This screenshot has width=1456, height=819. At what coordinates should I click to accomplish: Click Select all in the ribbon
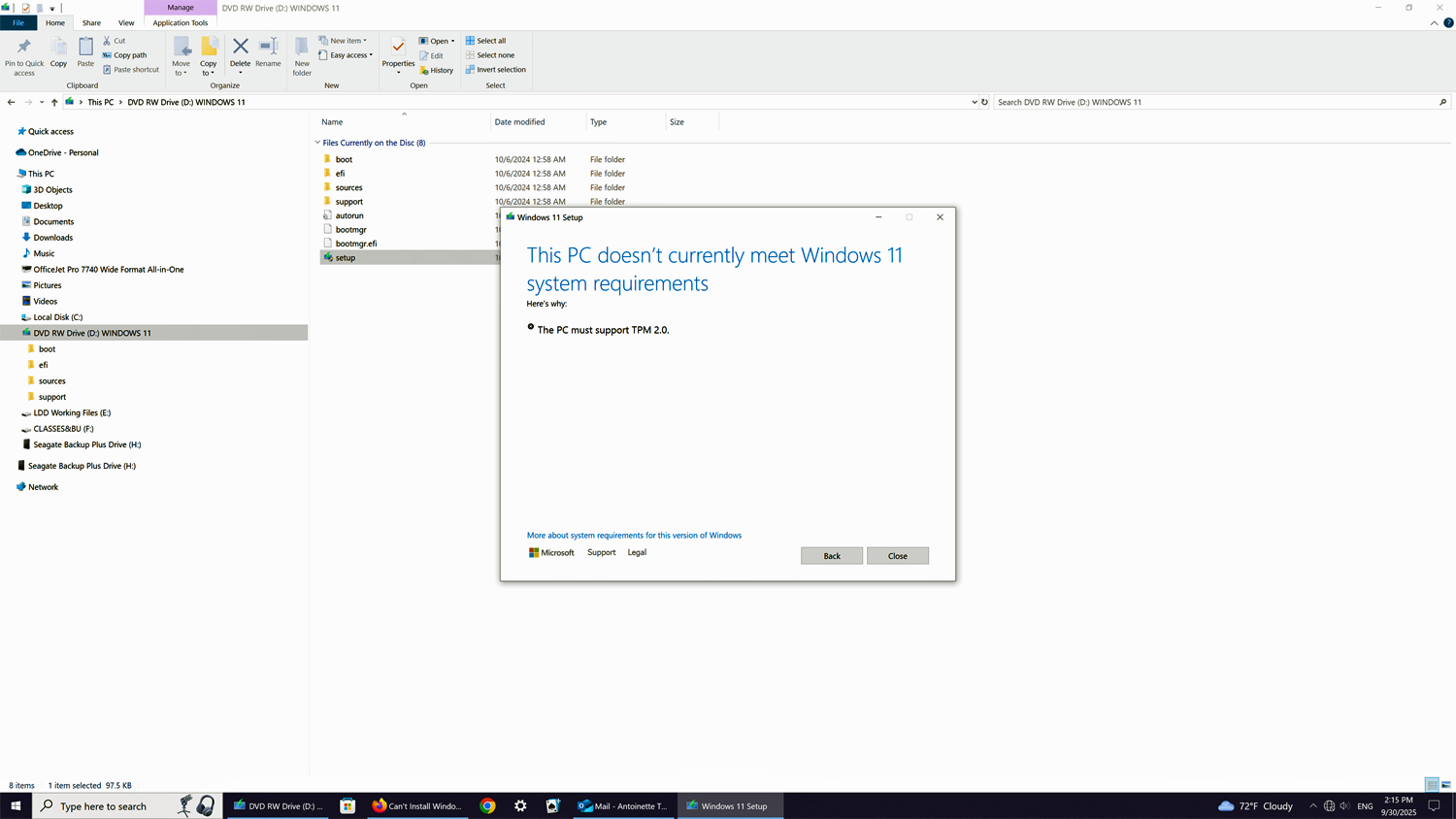[485, 41]
